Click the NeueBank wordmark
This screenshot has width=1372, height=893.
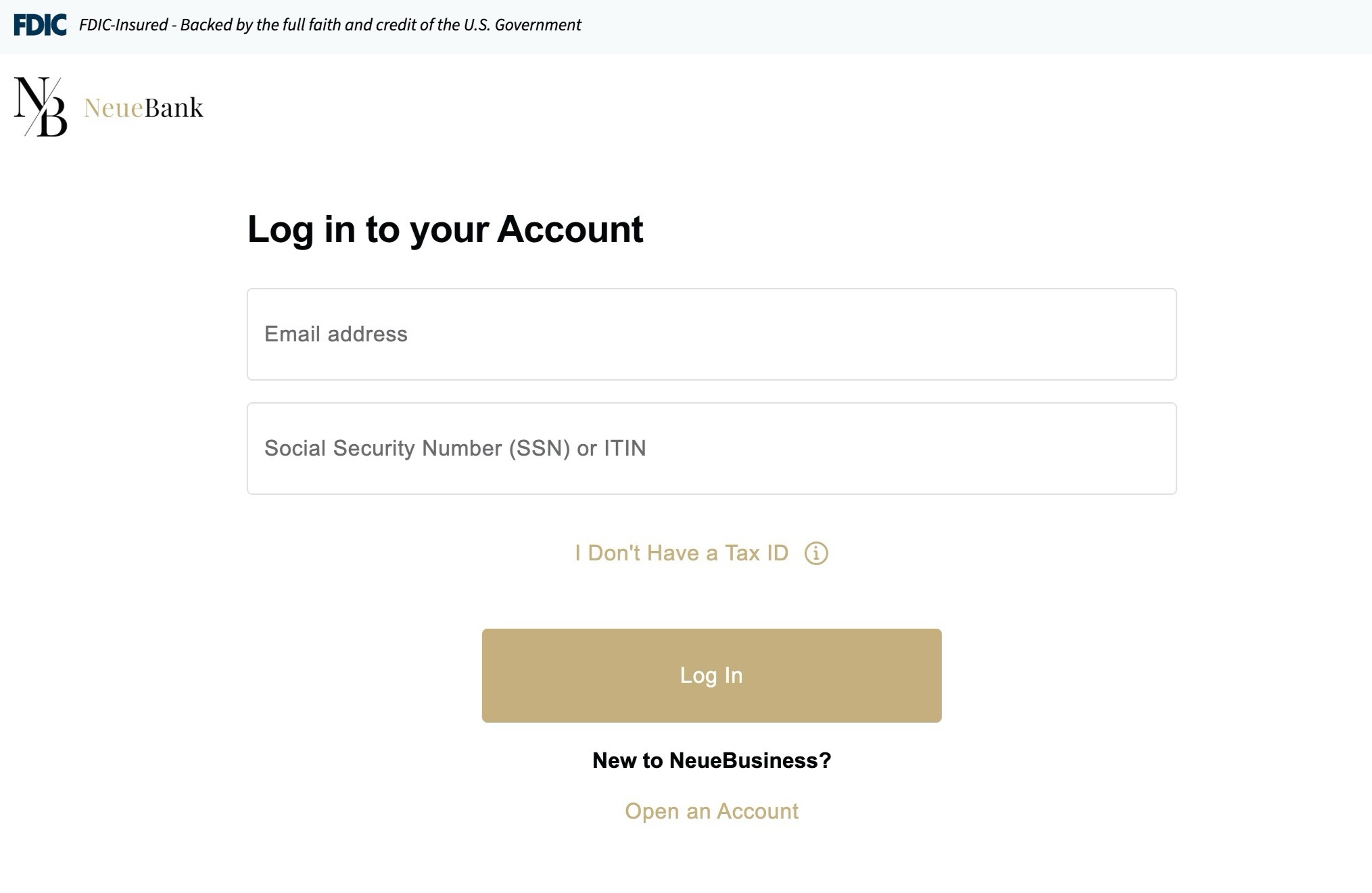tap(143, 108)
